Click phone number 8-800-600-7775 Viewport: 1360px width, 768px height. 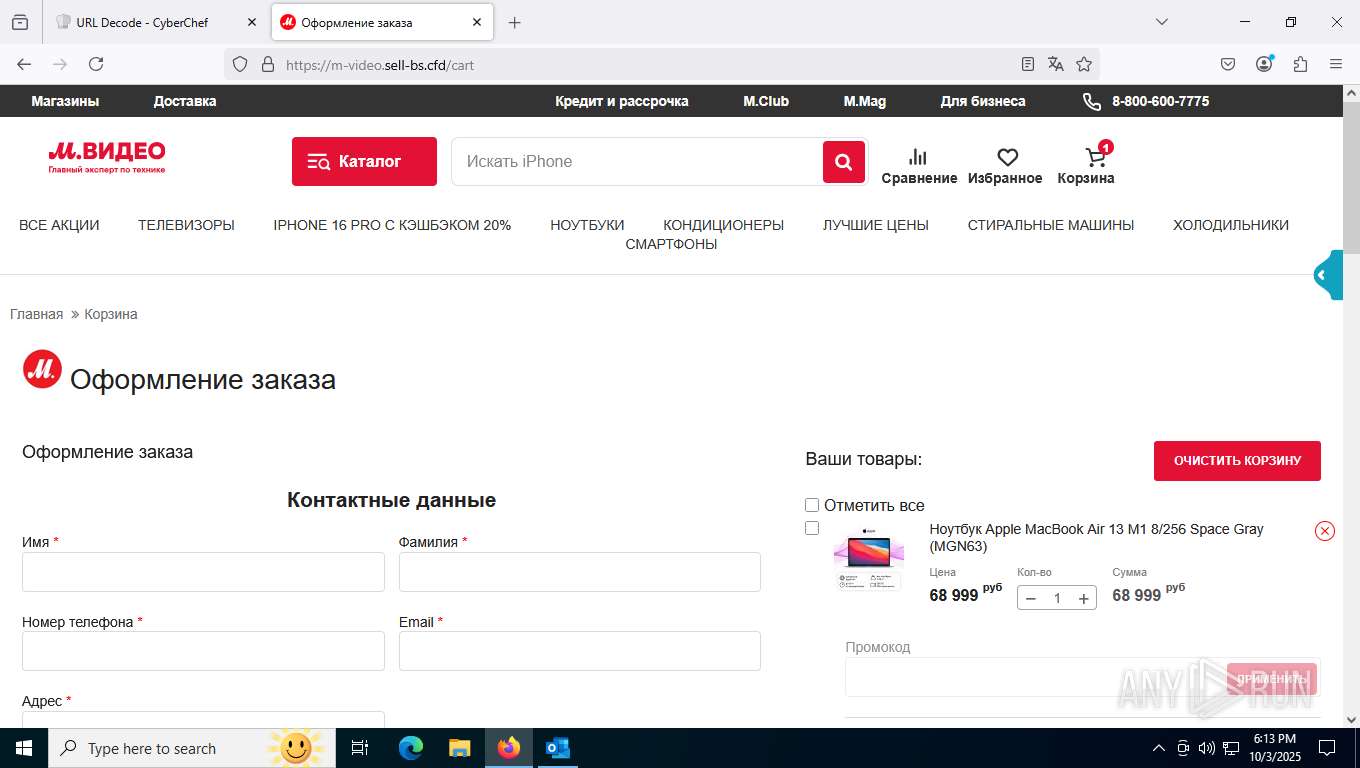[x=1160, y=101]
